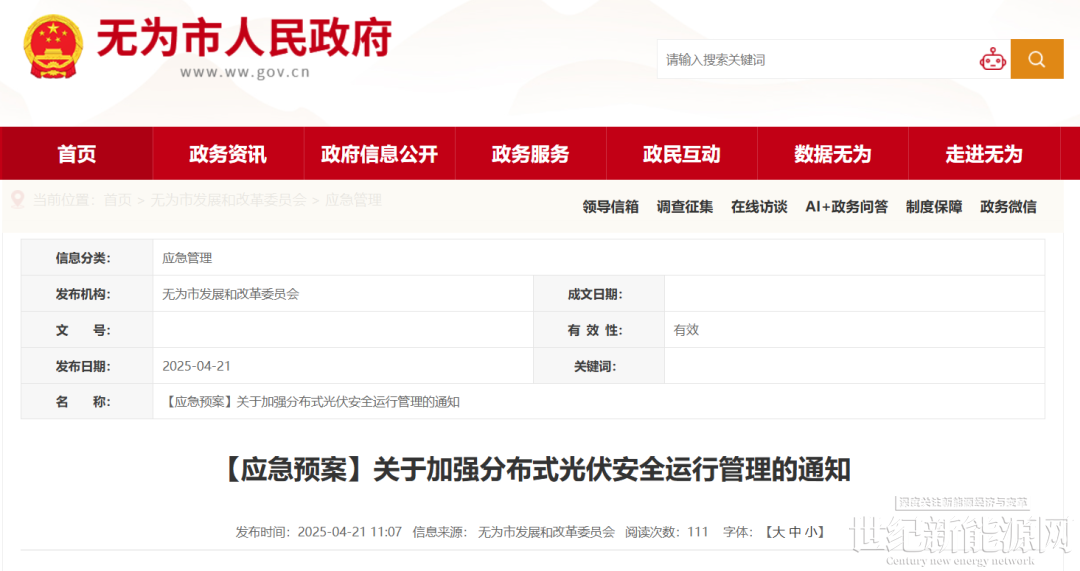Viewport: 1080px width, 571px height.
Task: Set font size to 大
Action: tap(776, 532)
